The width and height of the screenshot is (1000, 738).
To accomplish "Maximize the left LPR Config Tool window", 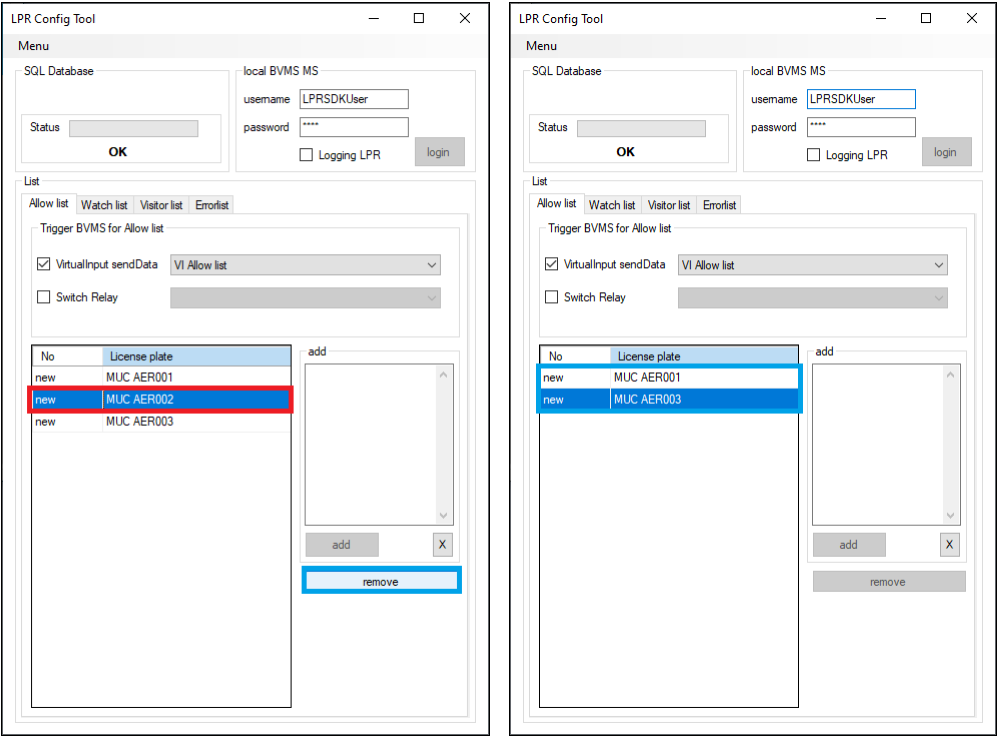I will point(419,18).
